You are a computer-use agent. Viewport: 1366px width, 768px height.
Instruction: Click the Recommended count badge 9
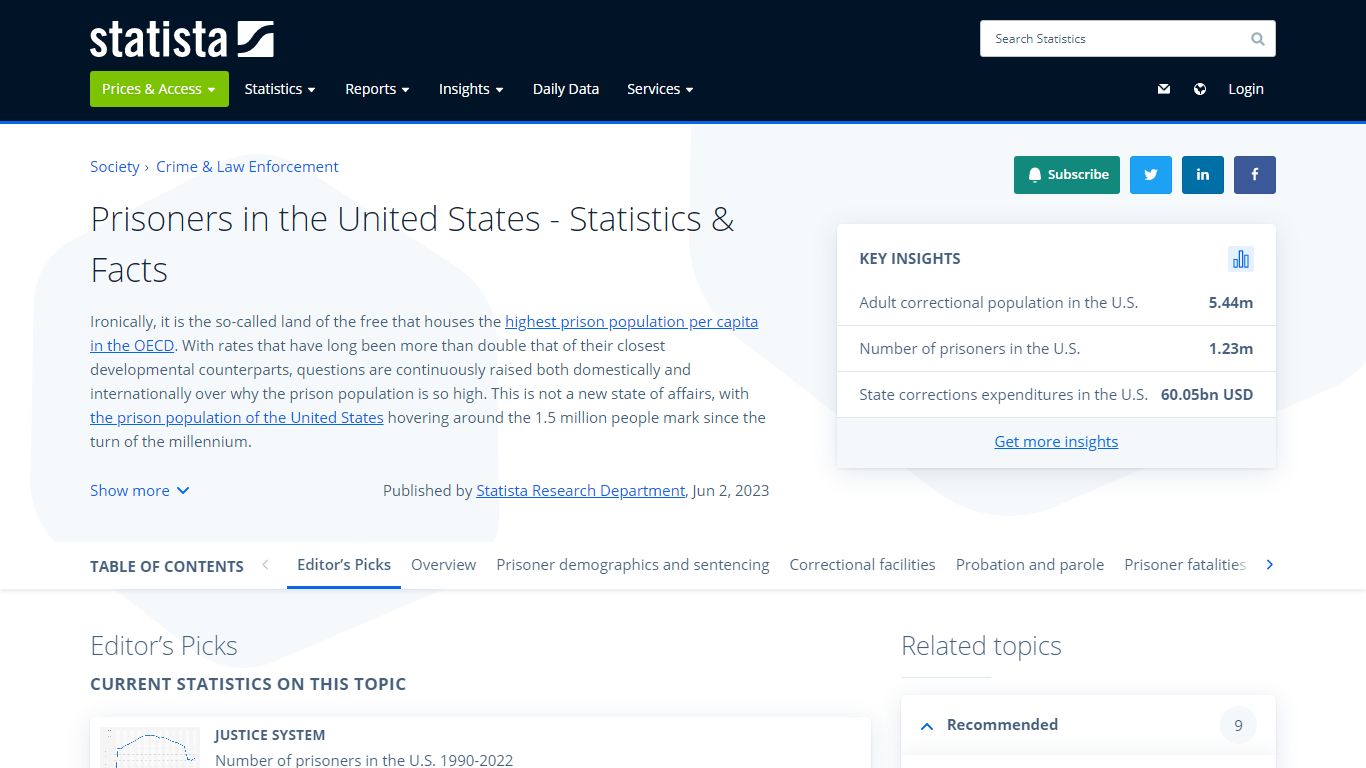click(1238, 726)
